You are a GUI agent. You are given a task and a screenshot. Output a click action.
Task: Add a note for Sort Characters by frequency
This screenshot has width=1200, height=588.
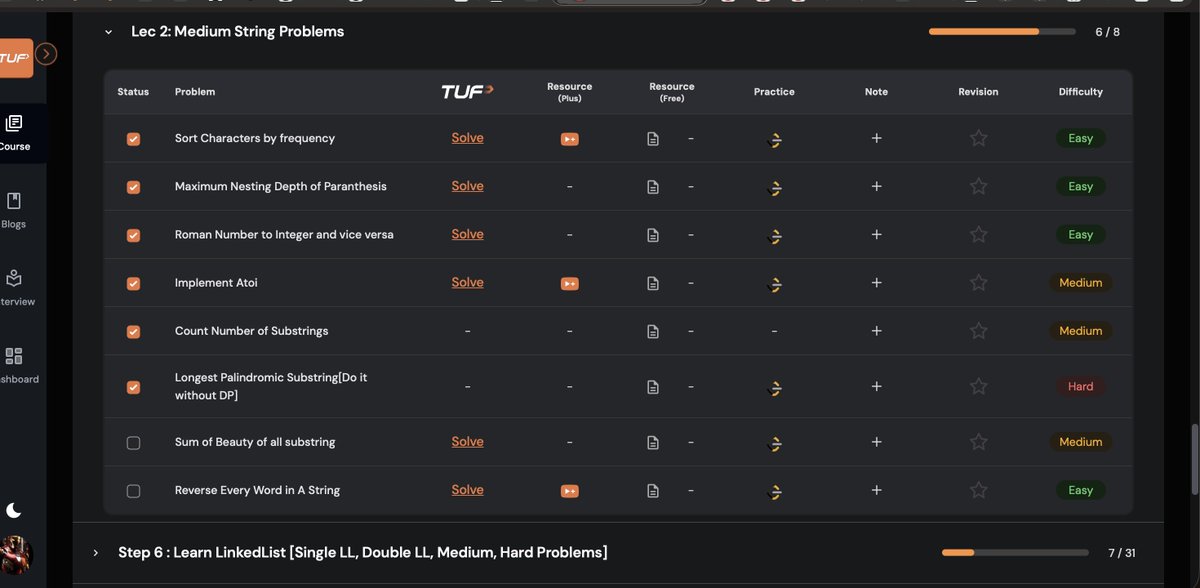(x=876, y=138)
